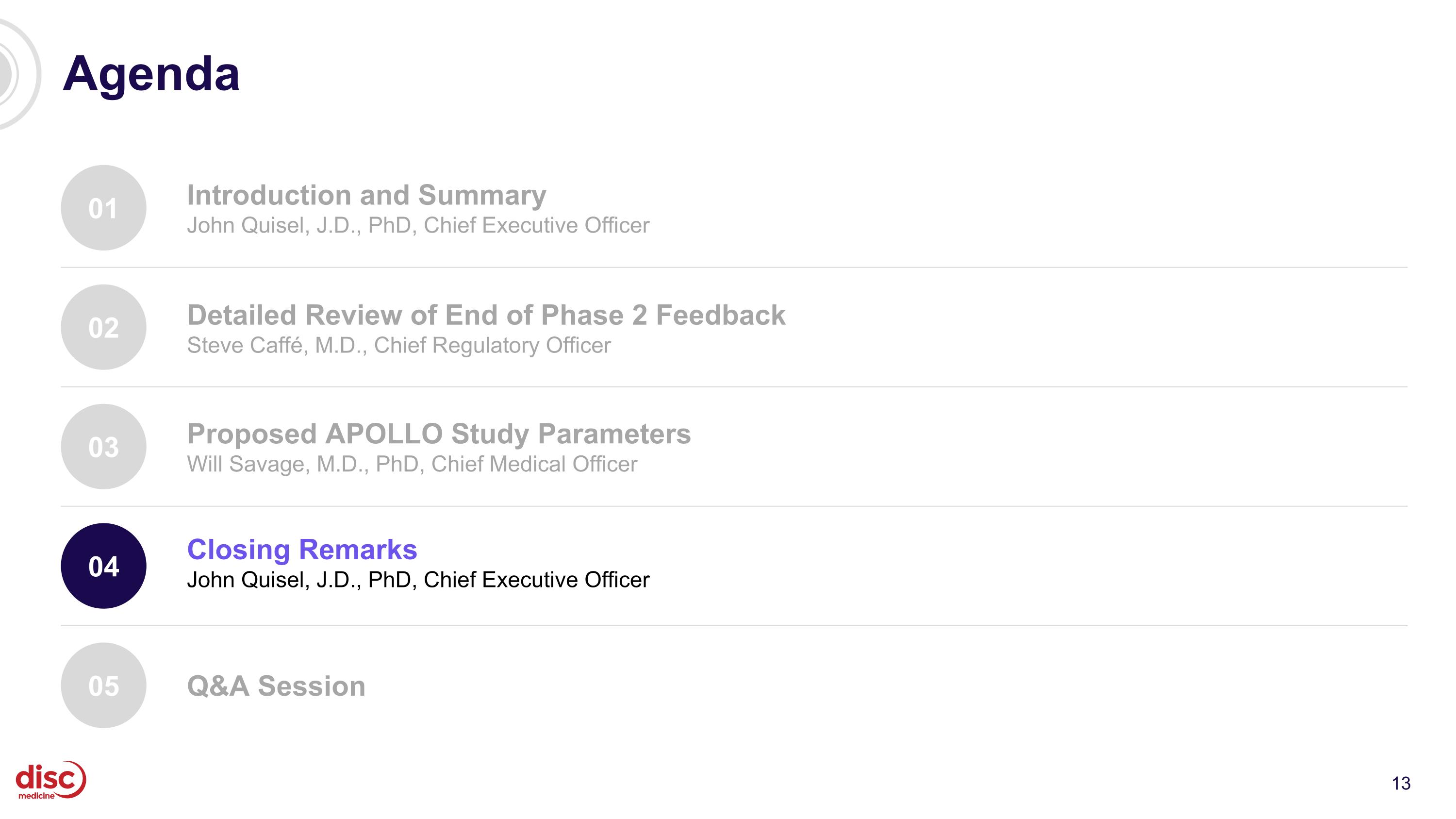Image resolution: width=1456 pixels, height=819 pixels.
Task: Click Will Savage, Chief Medical Officer line
Action: click(412, 465)
